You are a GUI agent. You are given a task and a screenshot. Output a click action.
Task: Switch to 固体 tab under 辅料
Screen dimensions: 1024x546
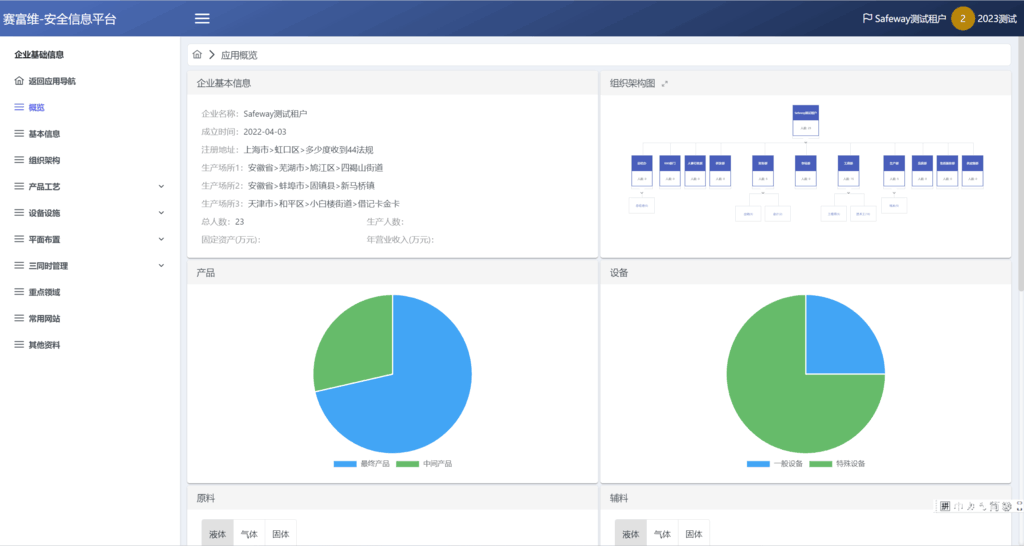pos(693,534)
